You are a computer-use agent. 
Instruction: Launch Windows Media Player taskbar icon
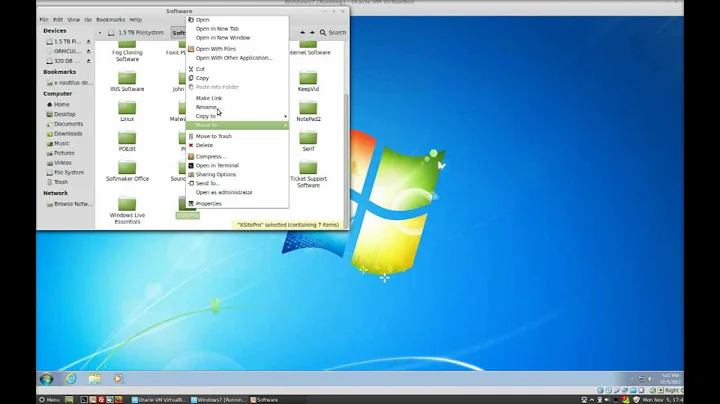click(118, 379)
